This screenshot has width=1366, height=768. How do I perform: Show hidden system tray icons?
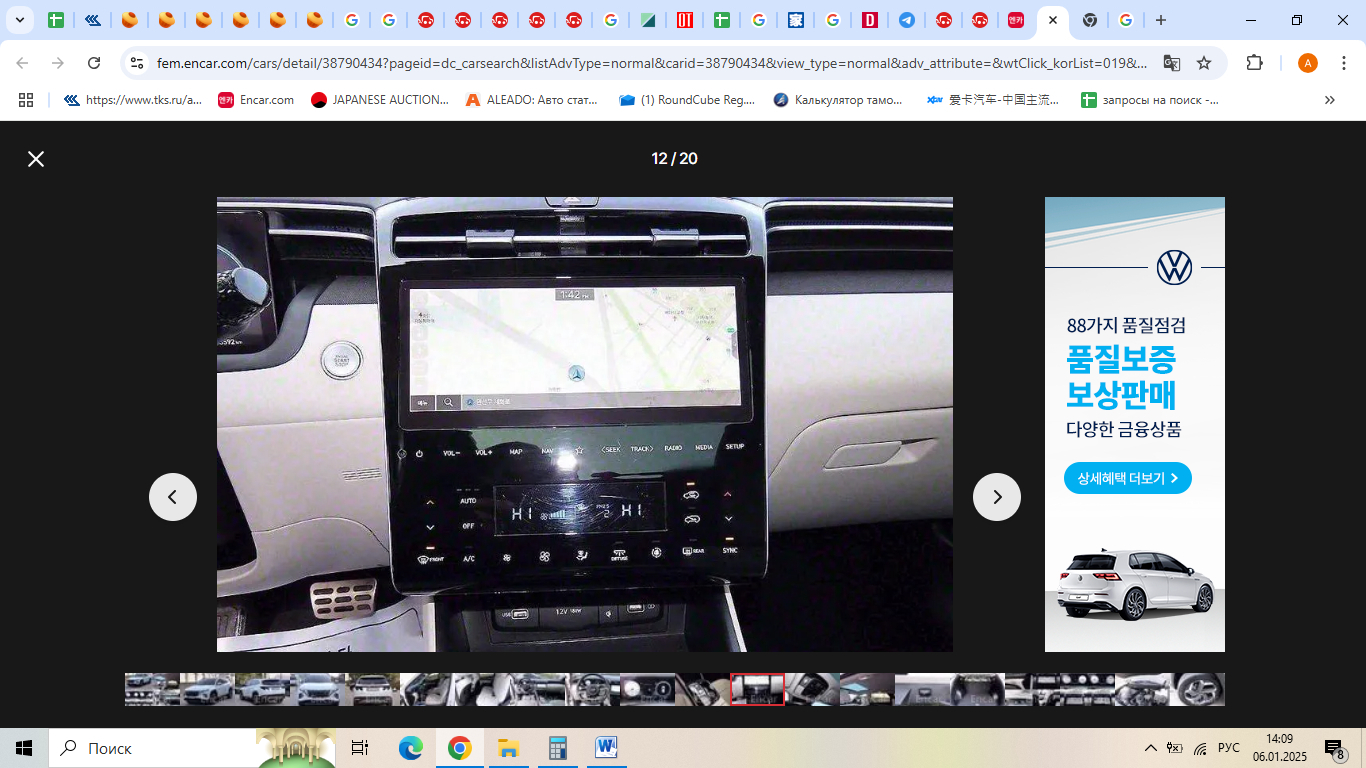1150,748
